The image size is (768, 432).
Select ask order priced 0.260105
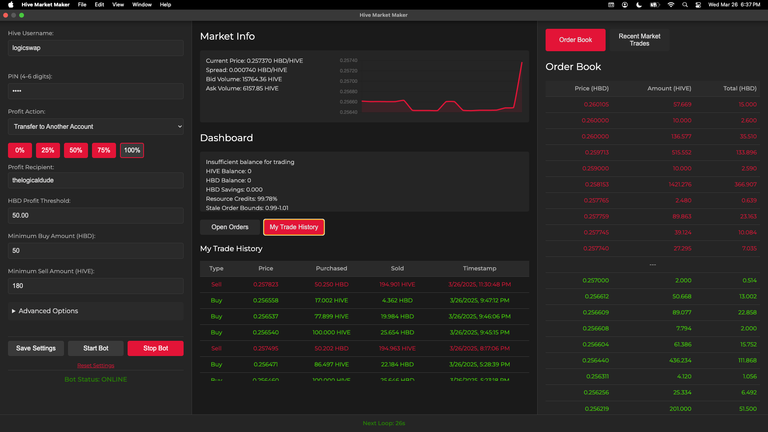tap(652, 104)
